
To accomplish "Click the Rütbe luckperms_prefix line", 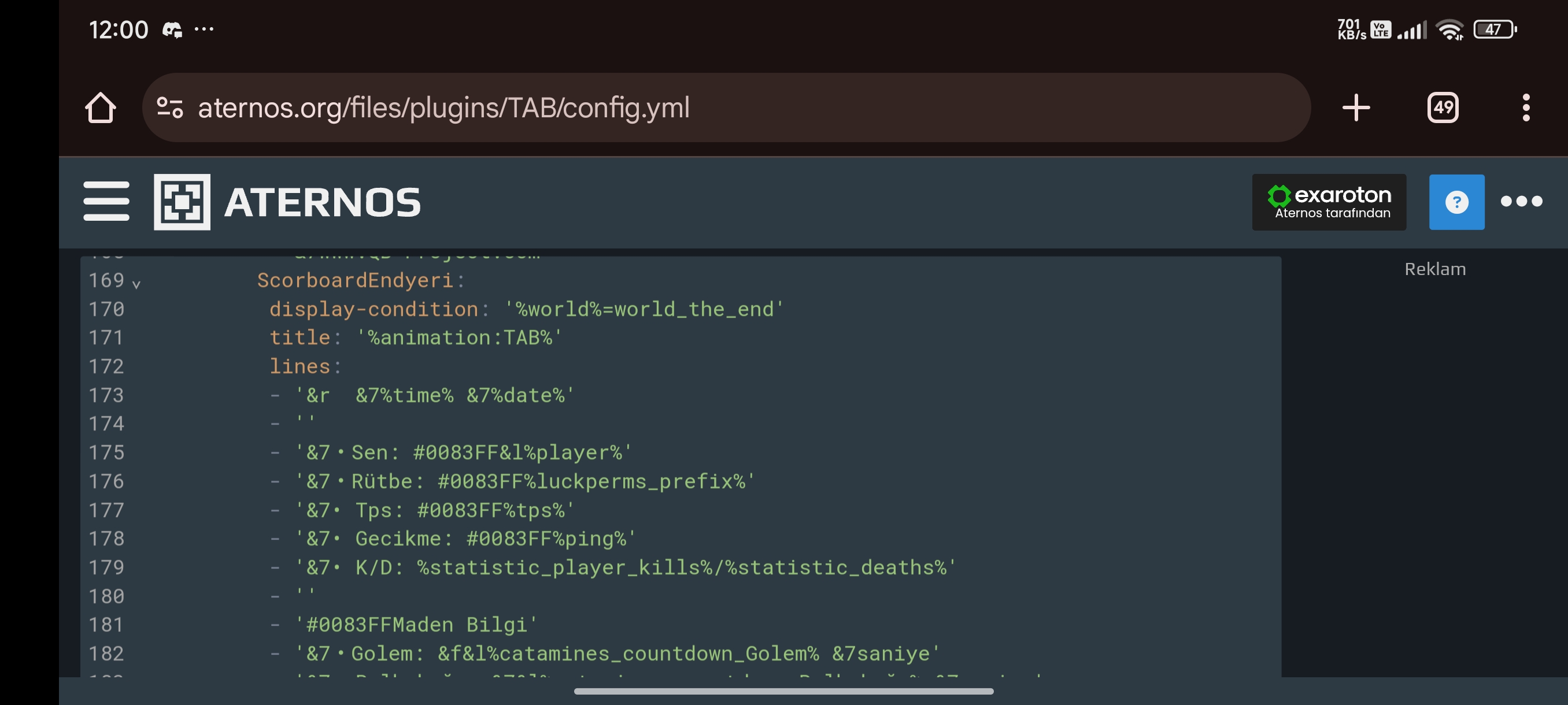I will (x=526, y=481).
